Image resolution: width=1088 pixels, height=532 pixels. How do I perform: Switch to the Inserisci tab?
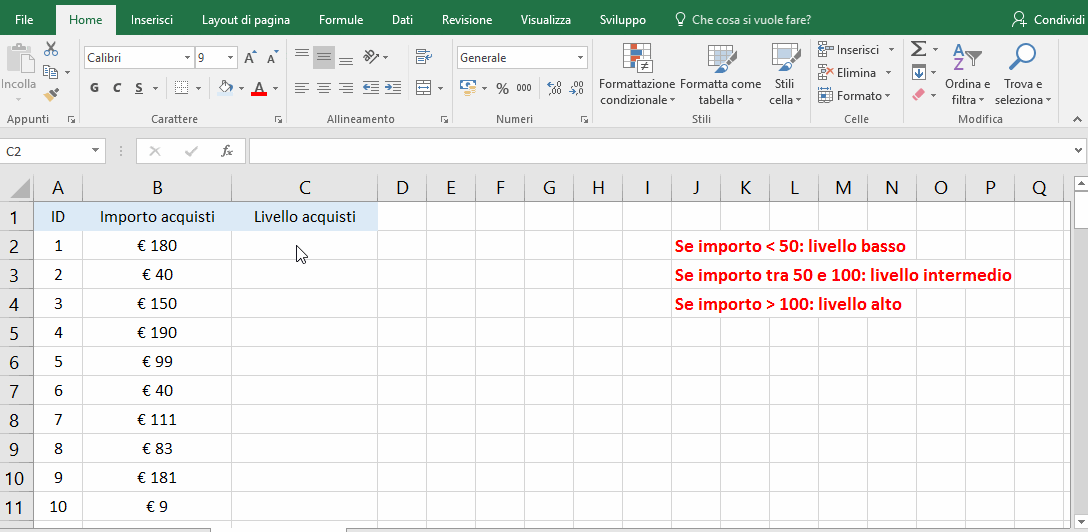coord(151,19)
